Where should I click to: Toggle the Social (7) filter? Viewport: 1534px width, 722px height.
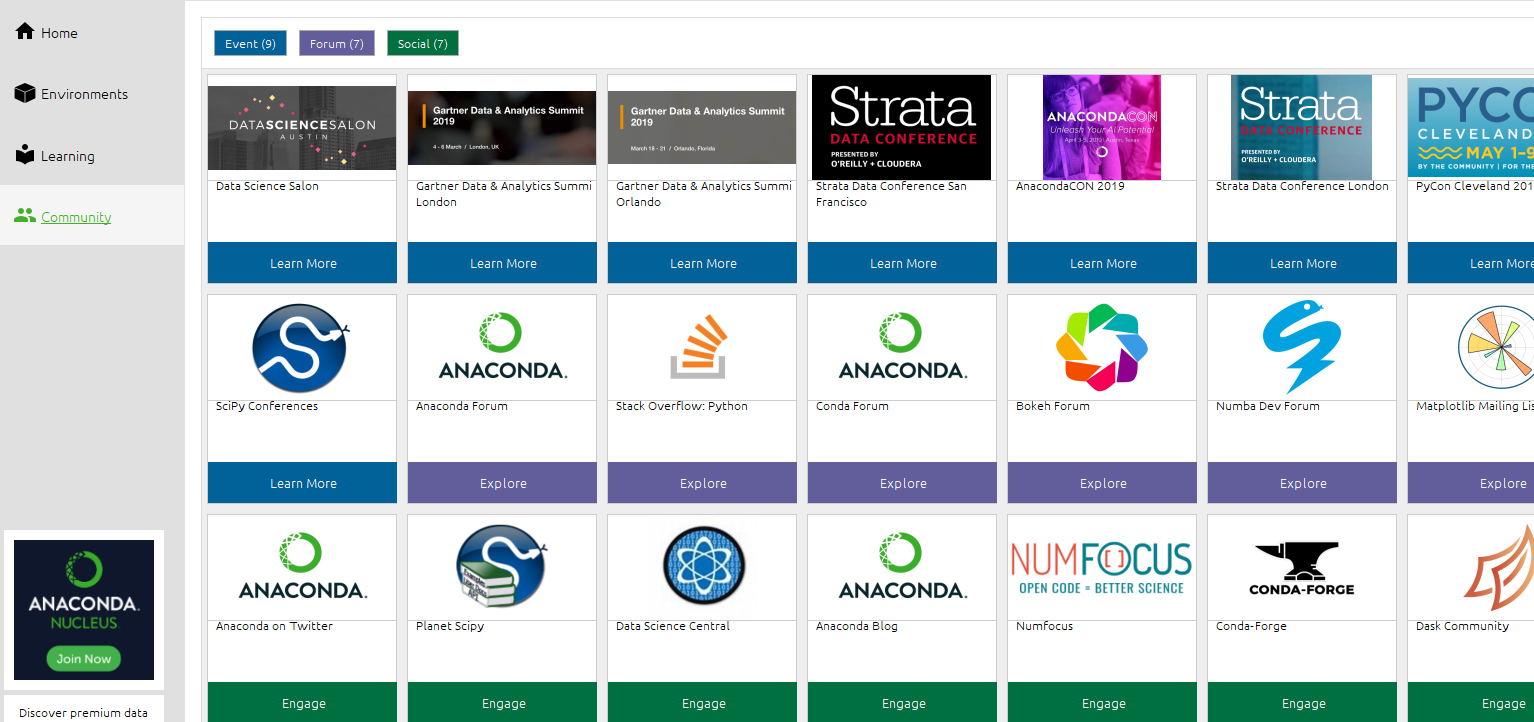coord(423,43)
